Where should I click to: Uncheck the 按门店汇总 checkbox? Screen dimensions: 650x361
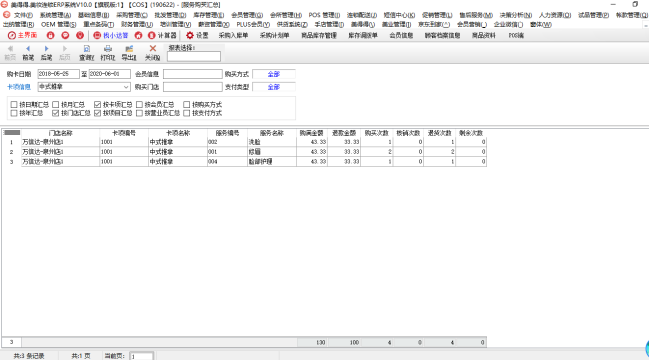[56, 113]
